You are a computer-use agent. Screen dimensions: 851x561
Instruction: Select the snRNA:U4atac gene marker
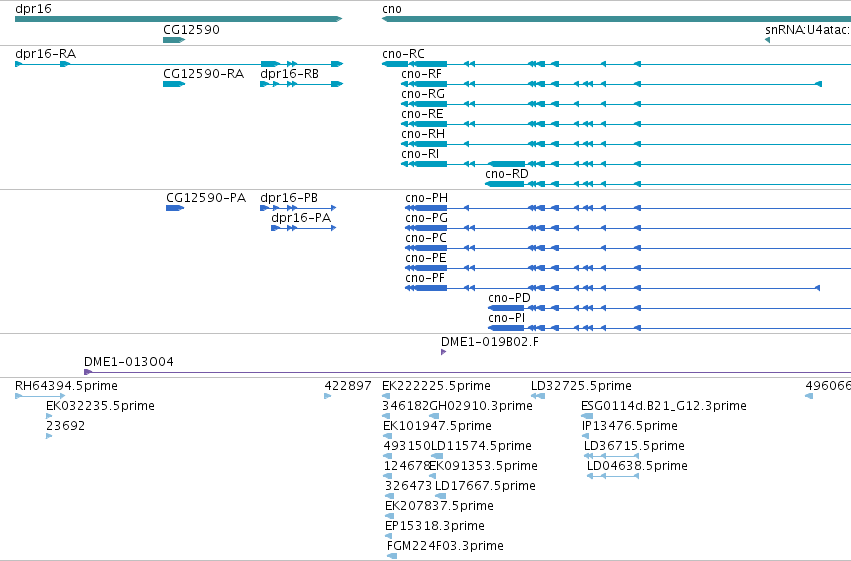[767, 40]
